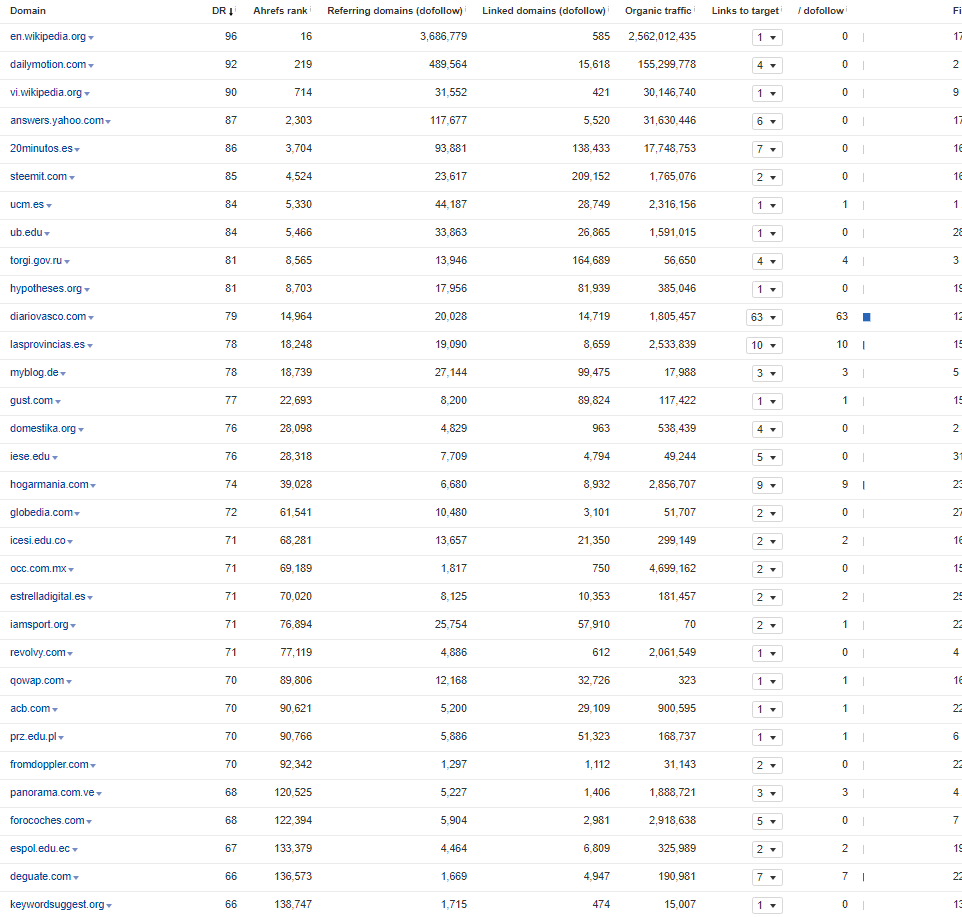Open links dropdown for keywordsuggest.org row
Image resolution: width=962 pixels, height=917 pixels.
point(767,905)
